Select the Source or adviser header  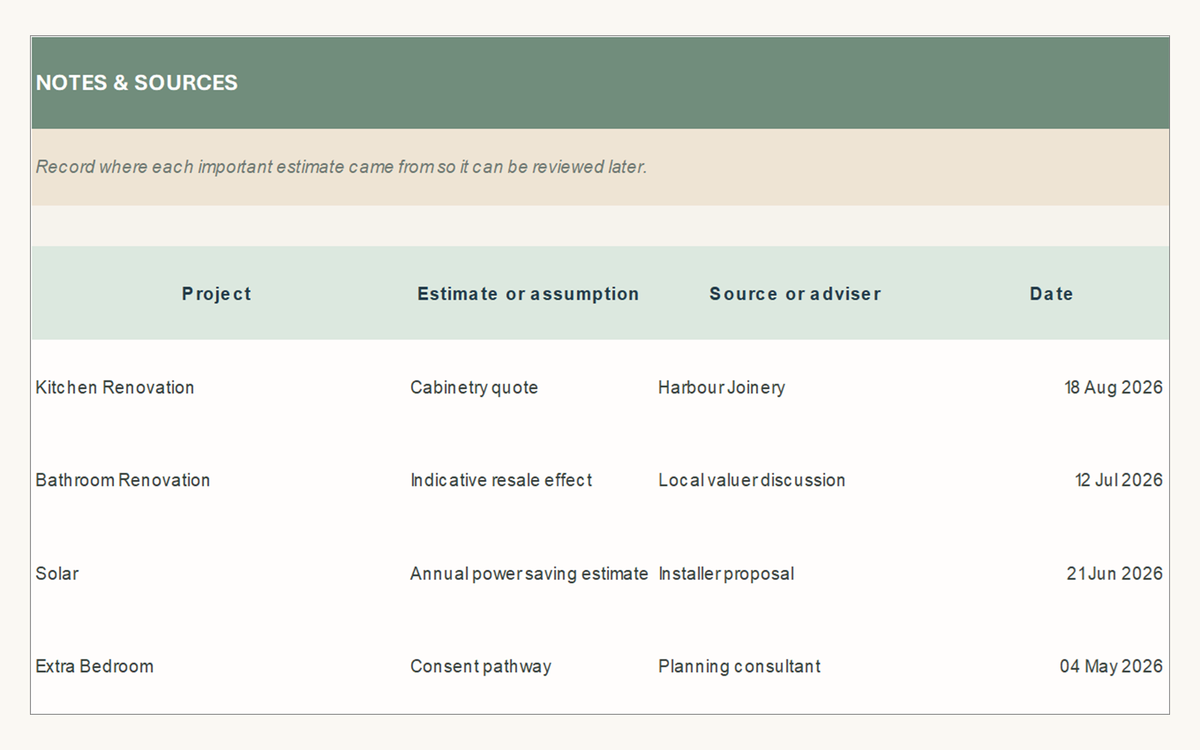795,294
